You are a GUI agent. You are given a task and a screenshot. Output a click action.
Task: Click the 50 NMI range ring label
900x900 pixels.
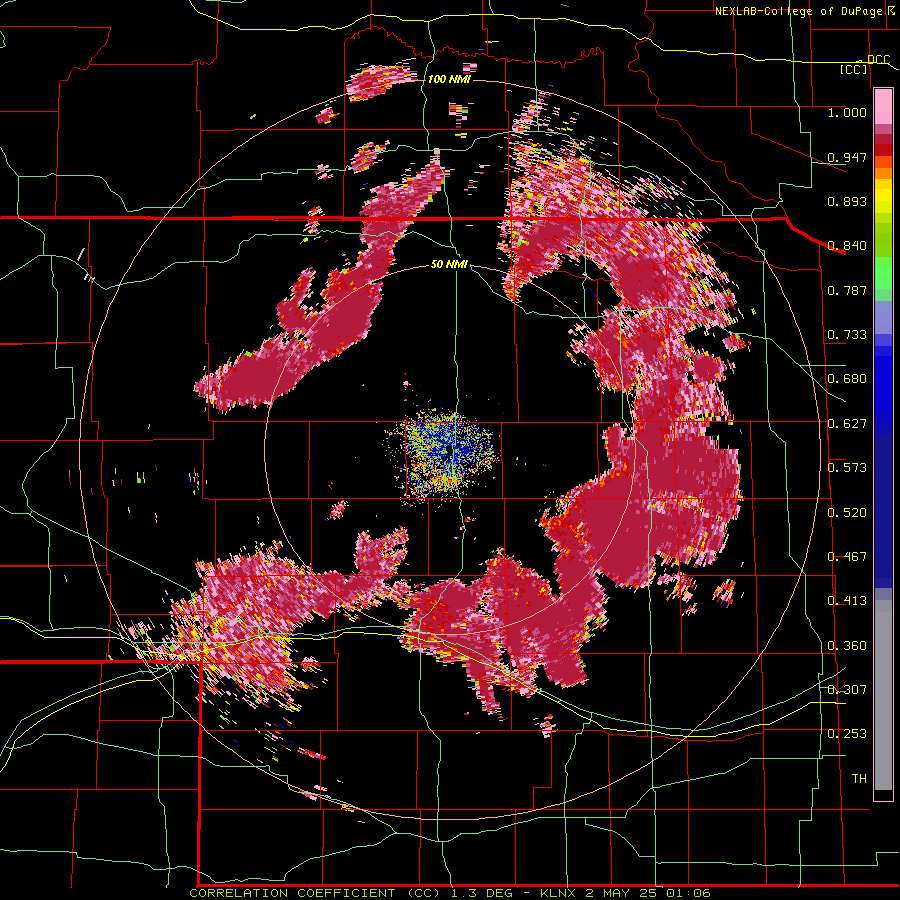pos(449,265)
